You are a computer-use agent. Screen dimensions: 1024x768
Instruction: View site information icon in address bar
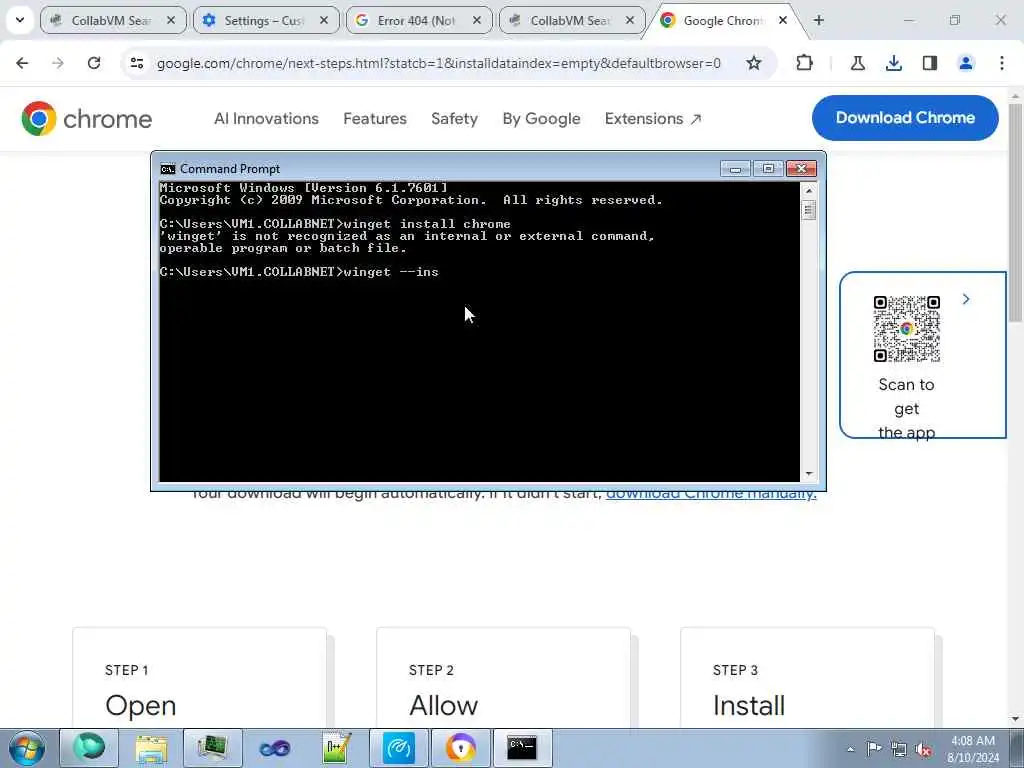click(x=136, y=63)
